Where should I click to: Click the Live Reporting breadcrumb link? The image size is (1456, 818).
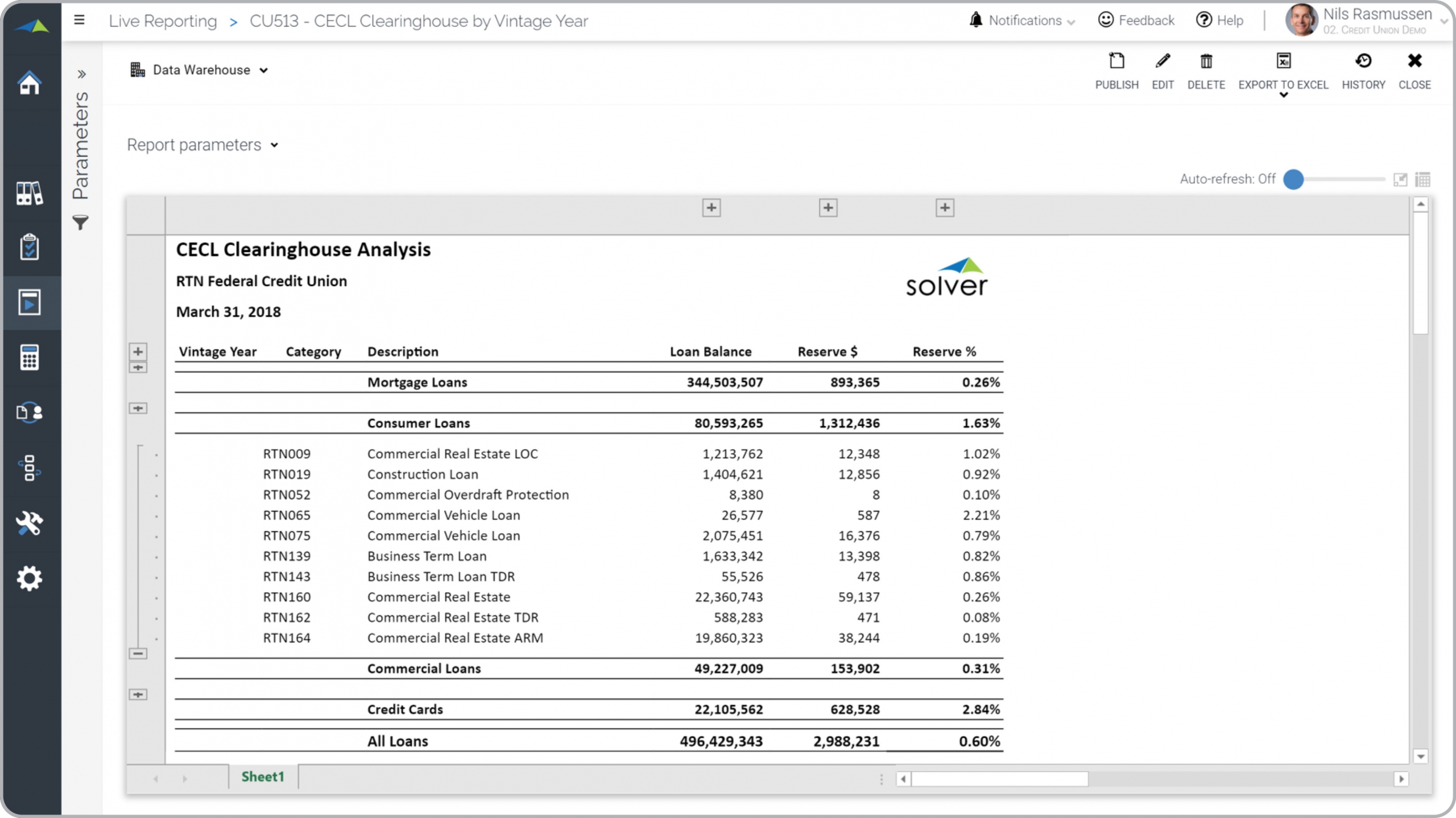pos(163,21)
